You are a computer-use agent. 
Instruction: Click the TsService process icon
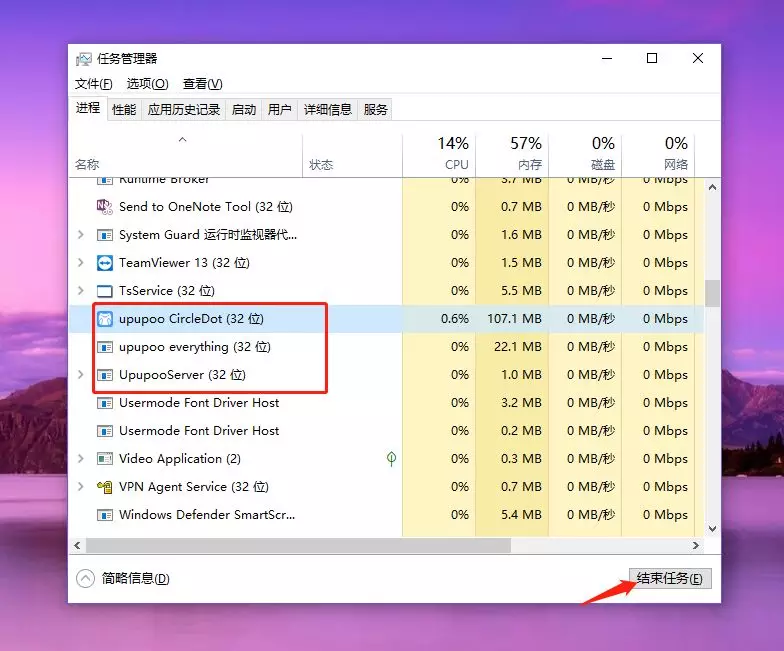coord(104,290)
